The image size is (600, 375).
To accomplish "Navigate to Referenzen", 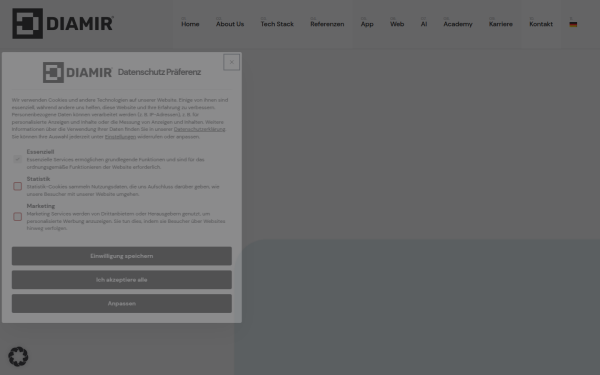I will 327,24.
